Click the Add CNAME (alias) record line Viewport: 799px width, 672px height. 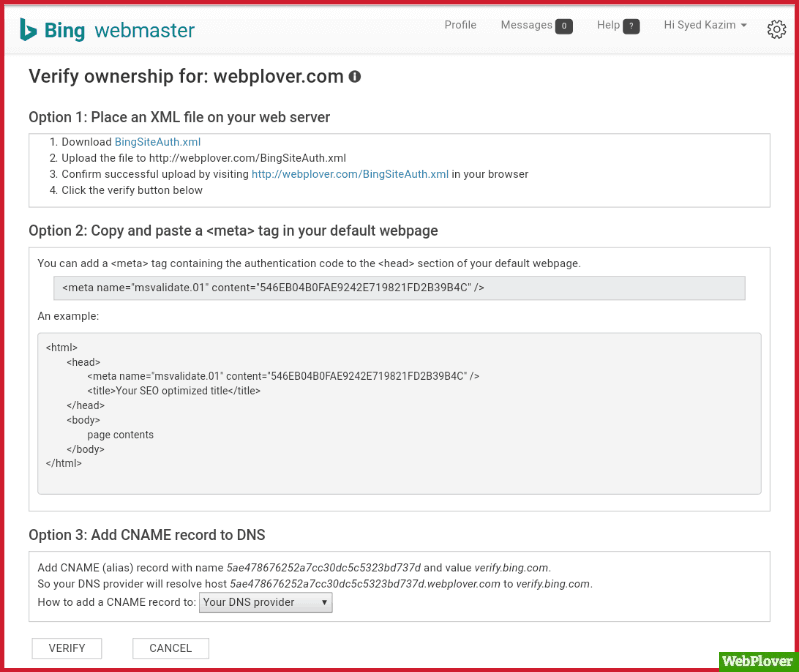(294, 568)
